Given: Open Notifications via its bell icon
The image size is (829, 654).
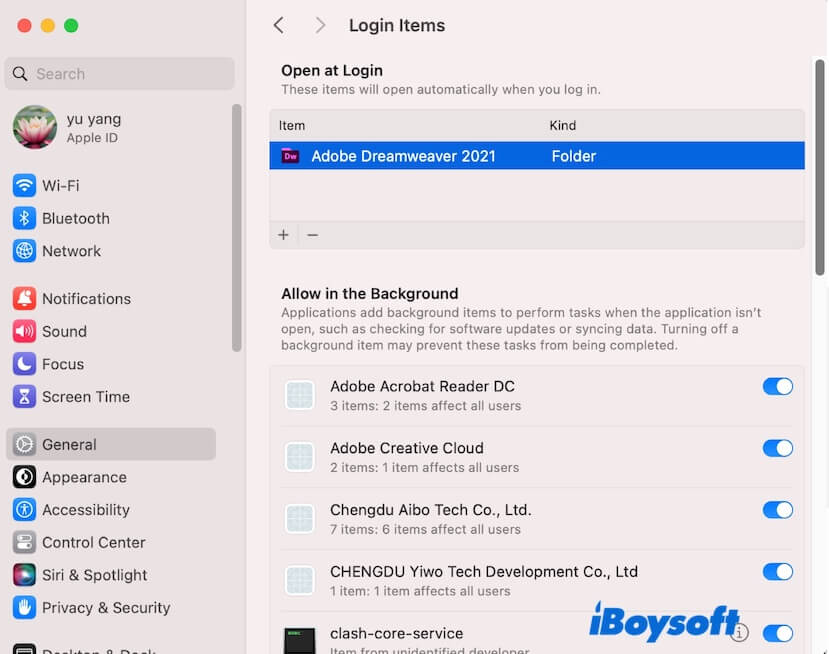Looking at the screenshot, I should [x=24, y=299].
